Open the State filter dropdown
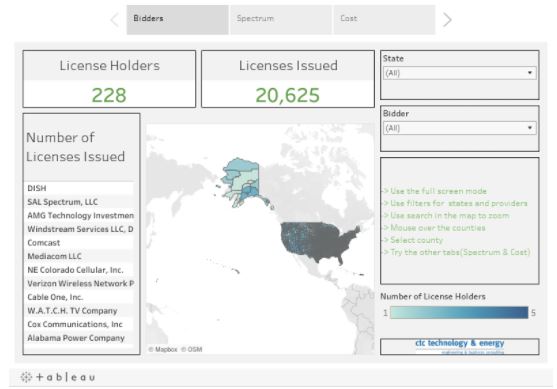Screen dimensions: 557x389 (460, 73)
